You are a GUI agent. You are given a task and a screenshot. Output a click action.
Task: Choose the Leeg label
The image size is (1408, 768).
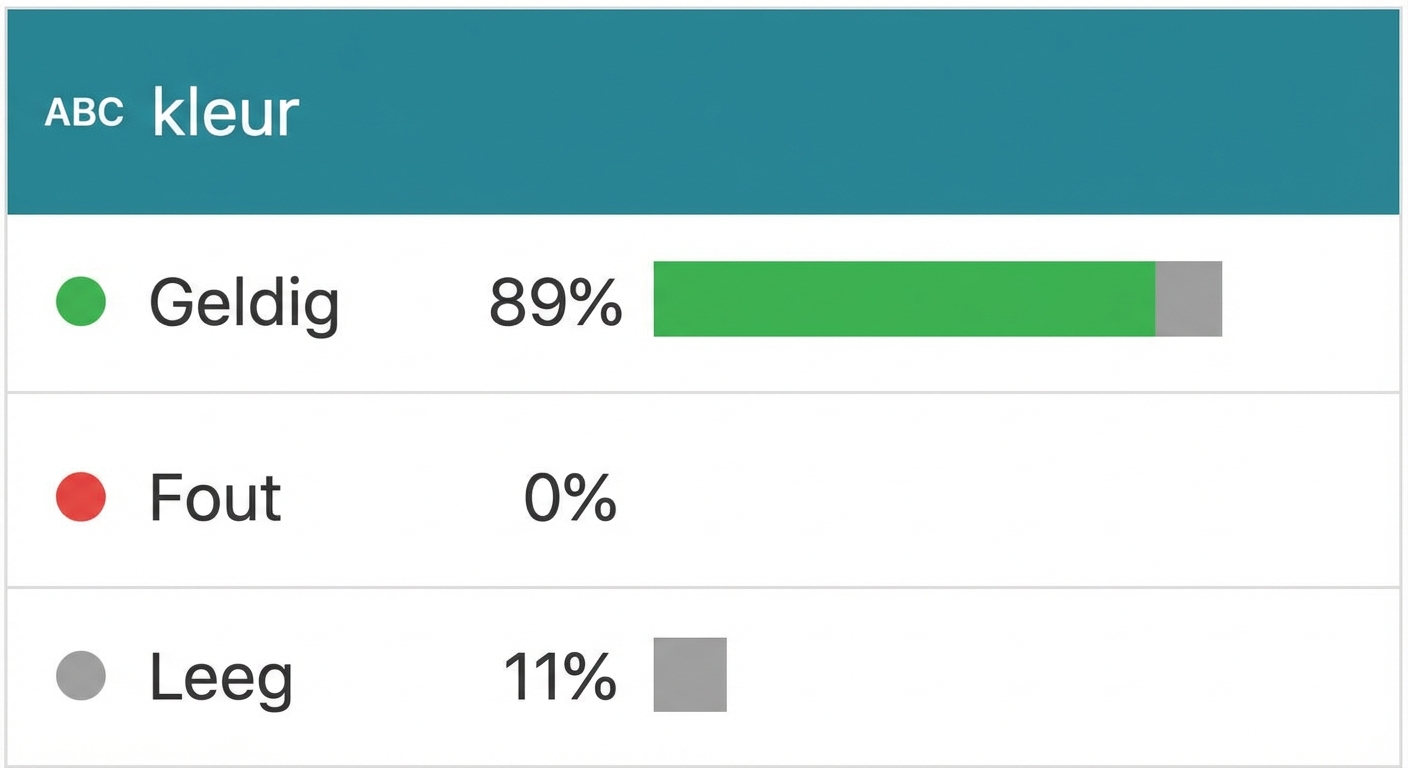(221, 677)
